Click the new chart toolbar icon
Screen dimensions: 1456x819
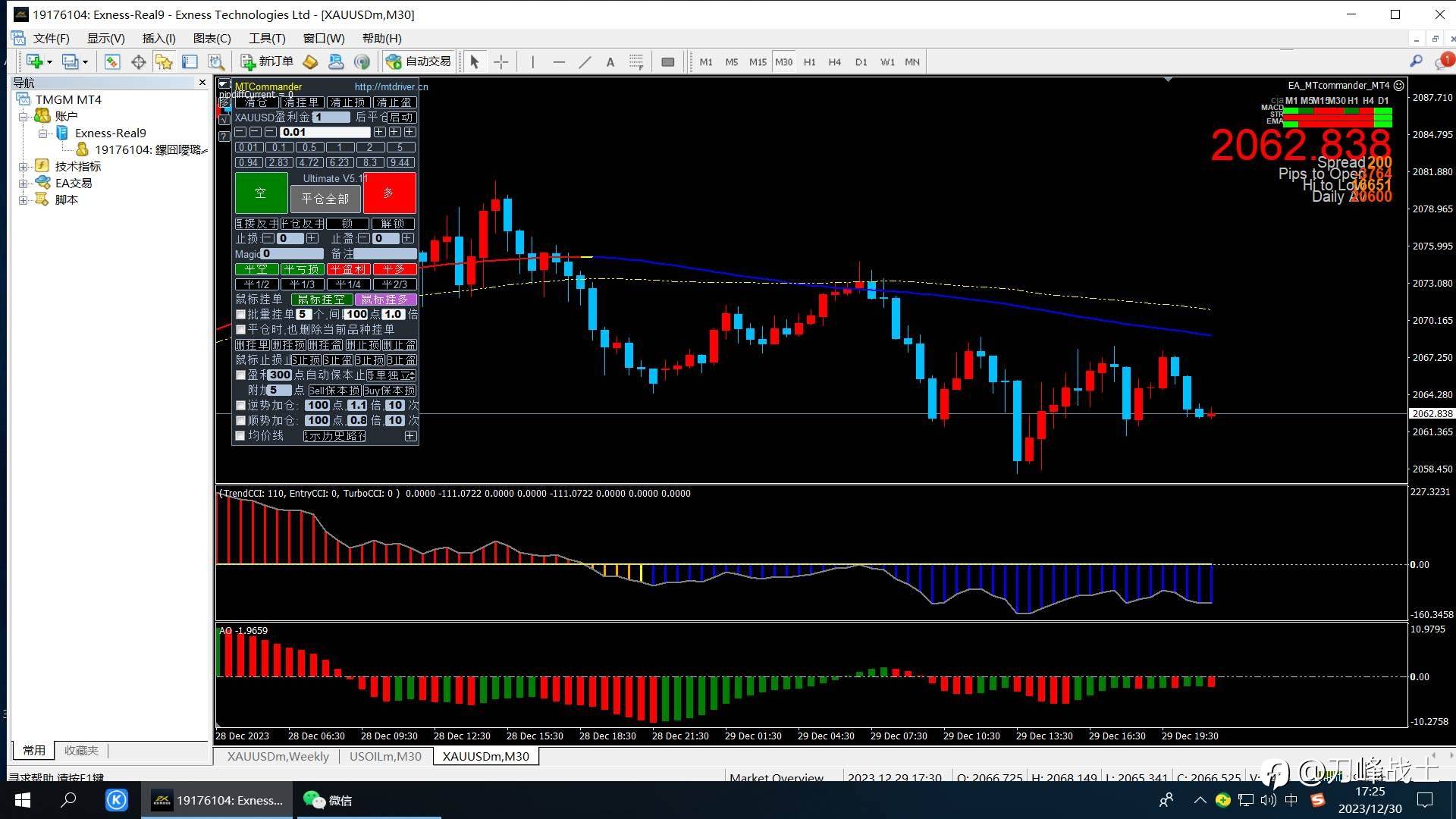34,62
